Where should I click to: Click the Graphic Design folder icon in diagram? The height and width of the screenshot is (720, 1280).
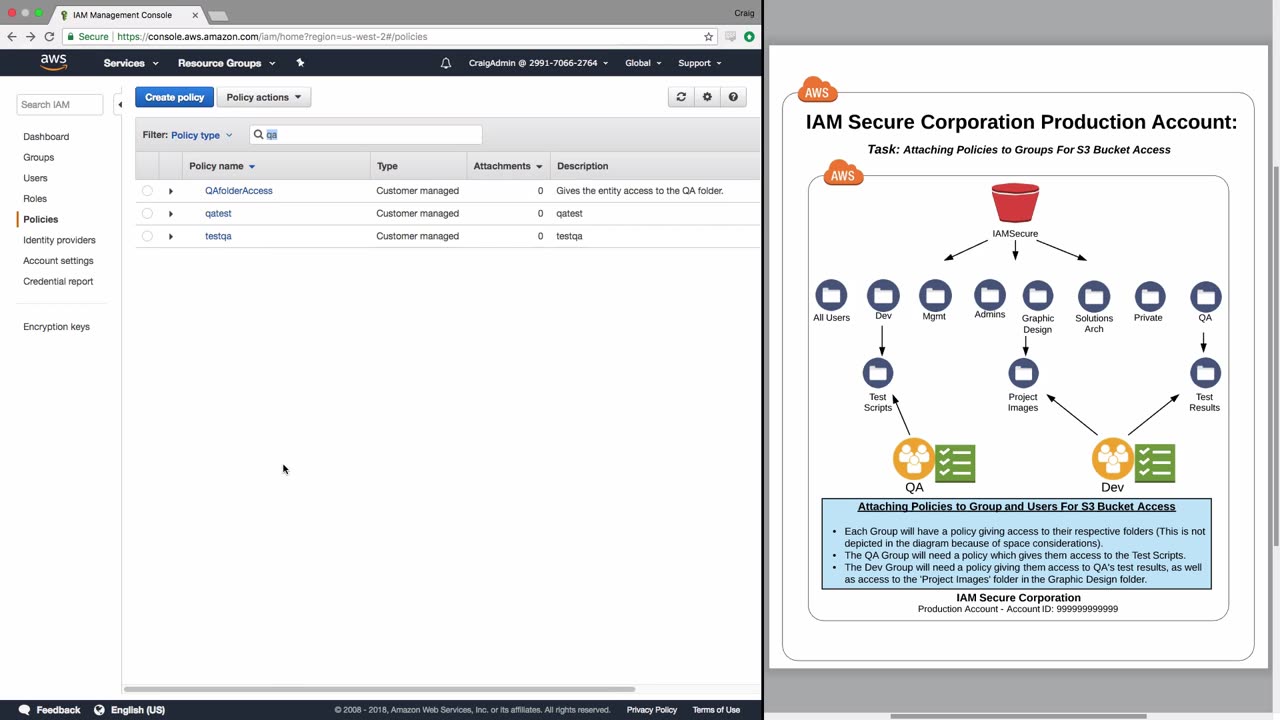(x=1038, y=296)
